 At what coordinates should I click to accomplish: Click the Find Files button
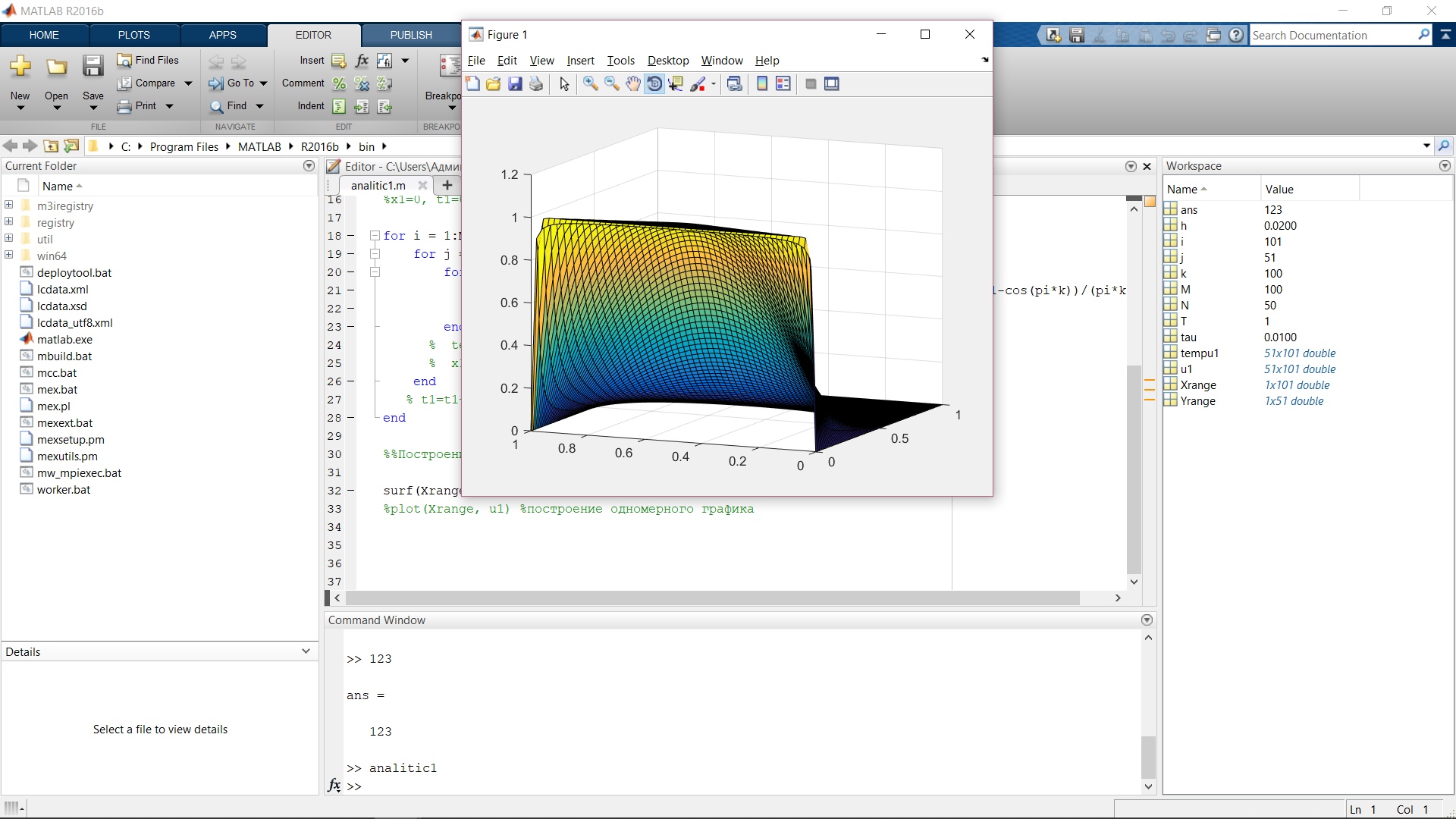[149, 60]
